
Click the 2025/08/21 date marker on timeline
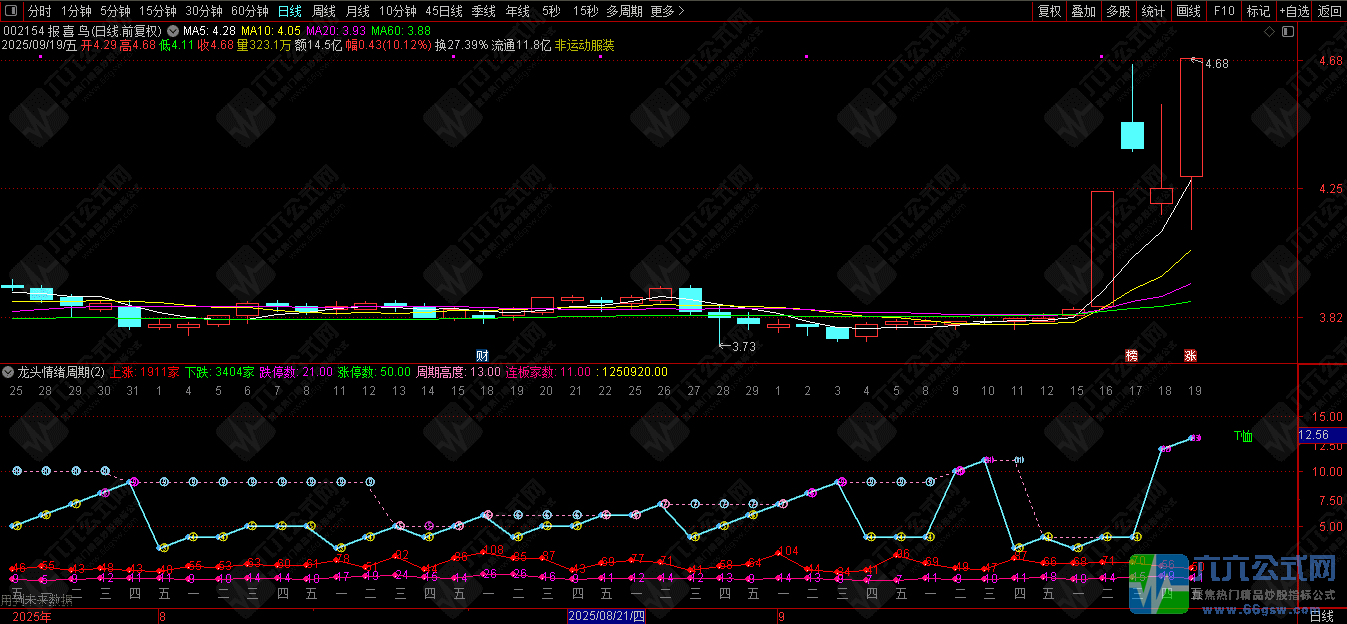(x=607, y=617)
